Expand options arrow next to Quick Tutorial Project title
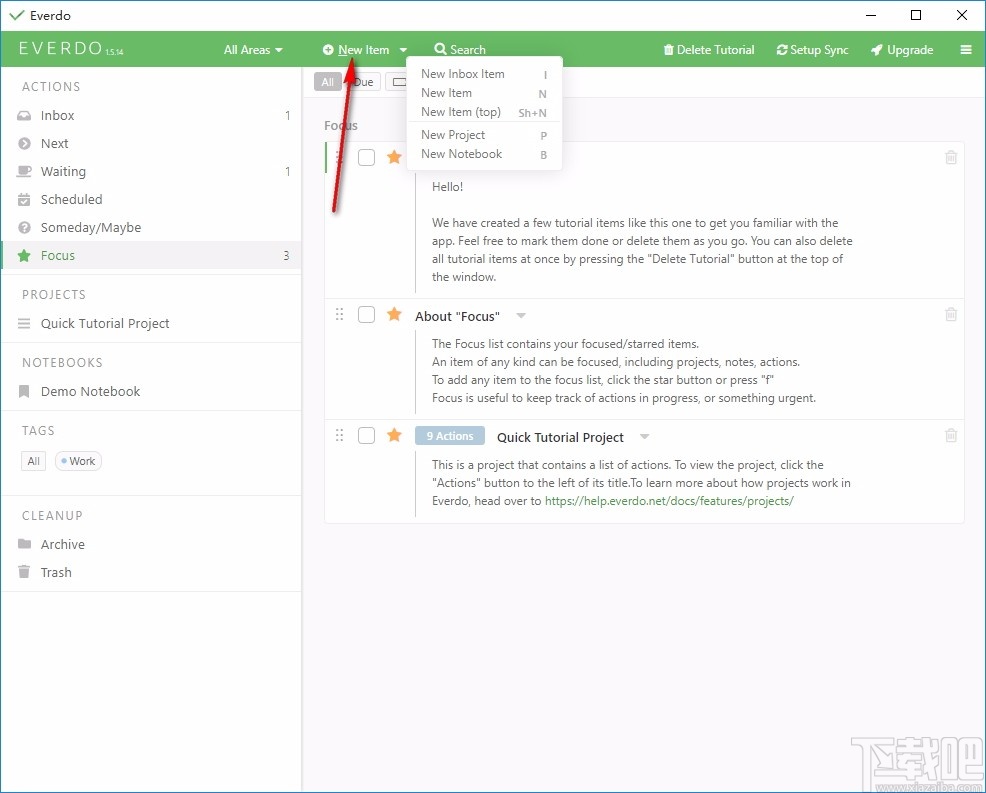The height and width of the screenshot is (793, 986). [645, 436]
